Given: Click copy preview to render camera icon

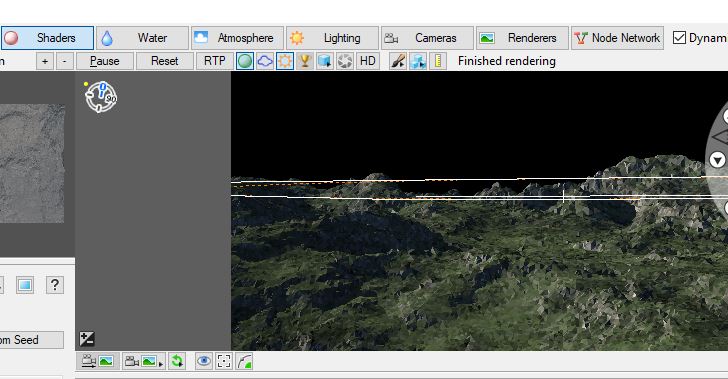Looking at the screenshot, I should 98,361.
